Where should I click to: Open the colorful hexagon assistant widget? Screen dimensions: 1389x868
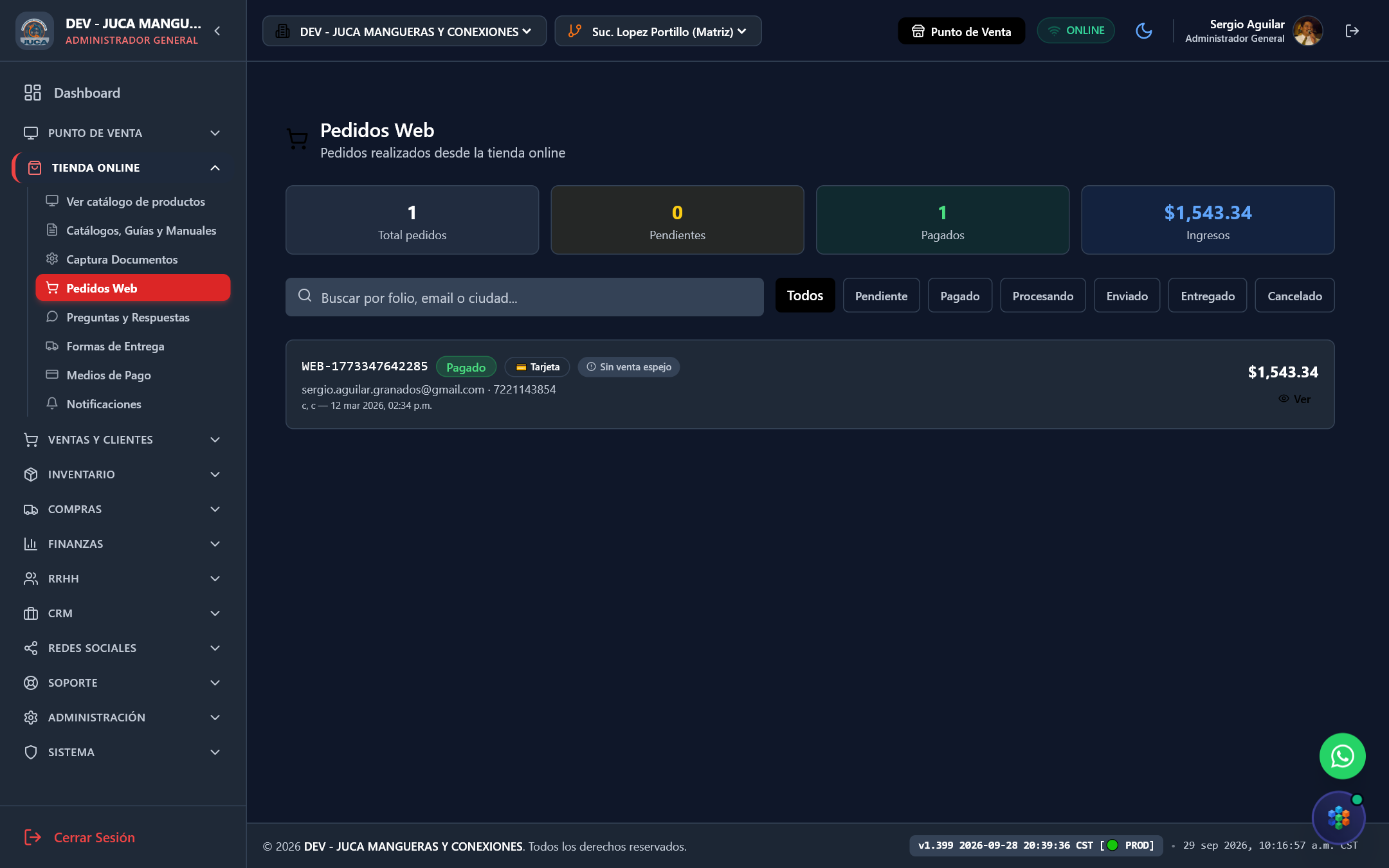(x=1338, y=818)
